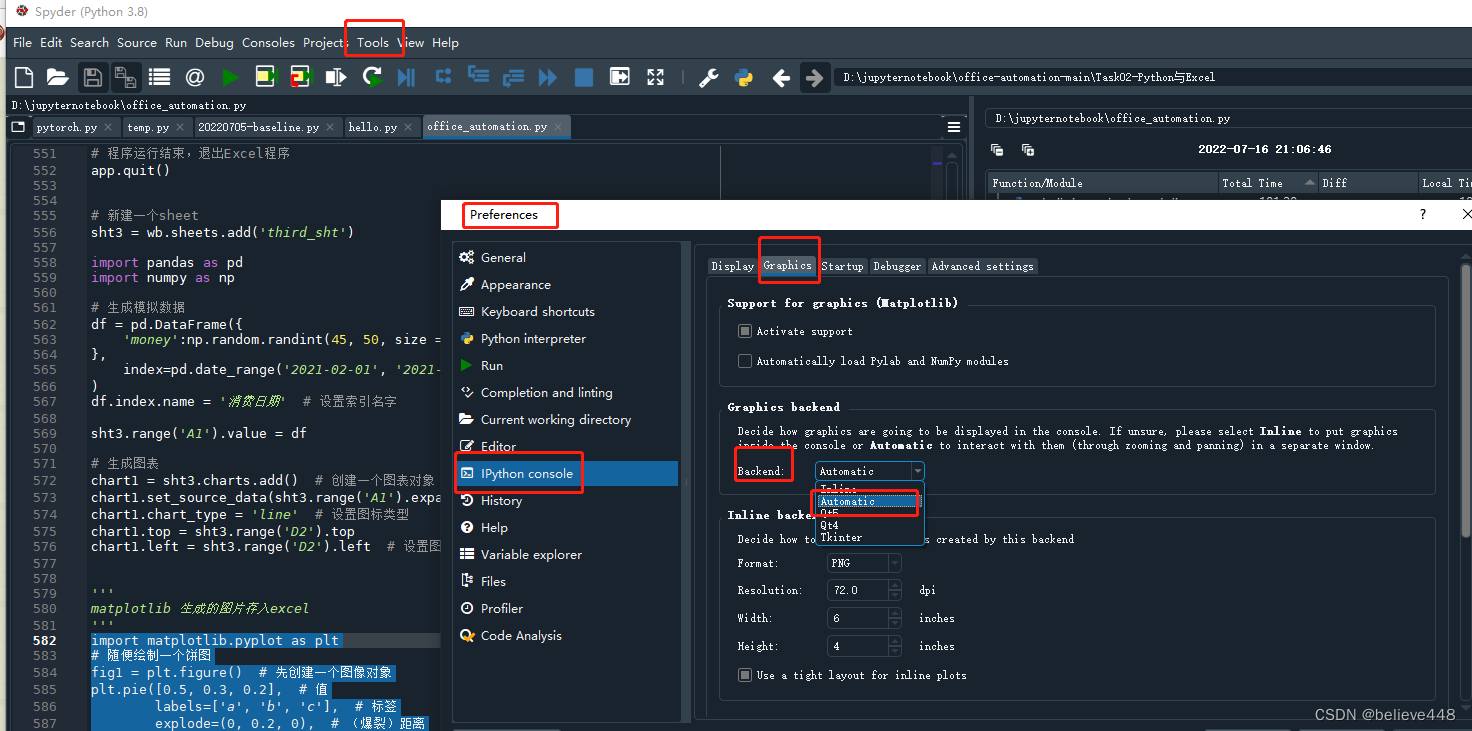Viewport: 1472px width, 731px height.
Task: Run cell and advance icon
Action: pos(301,77)
